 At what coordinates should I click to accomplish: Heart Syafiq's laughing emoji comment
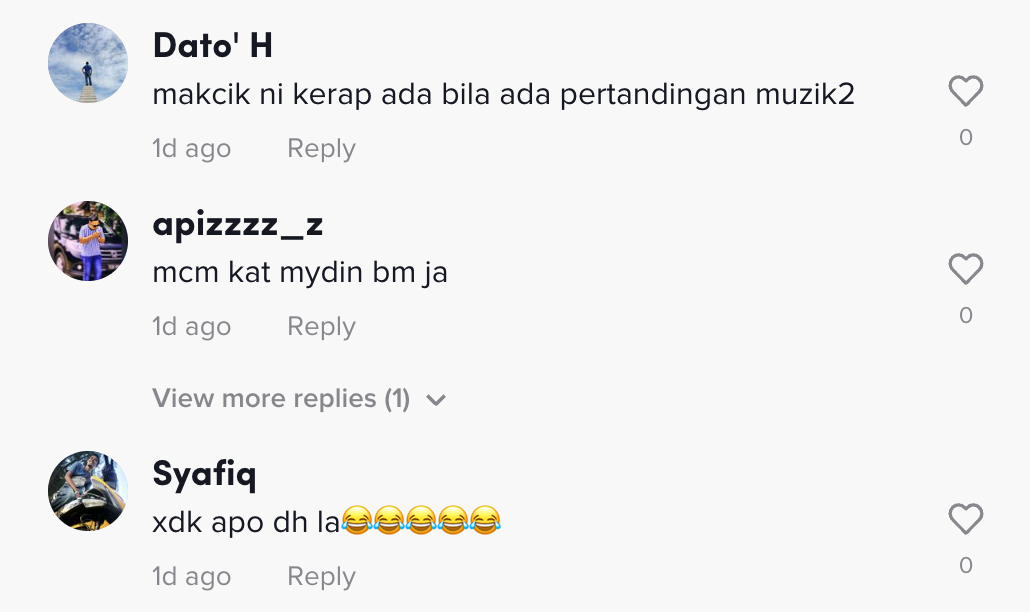coord(965,520)
